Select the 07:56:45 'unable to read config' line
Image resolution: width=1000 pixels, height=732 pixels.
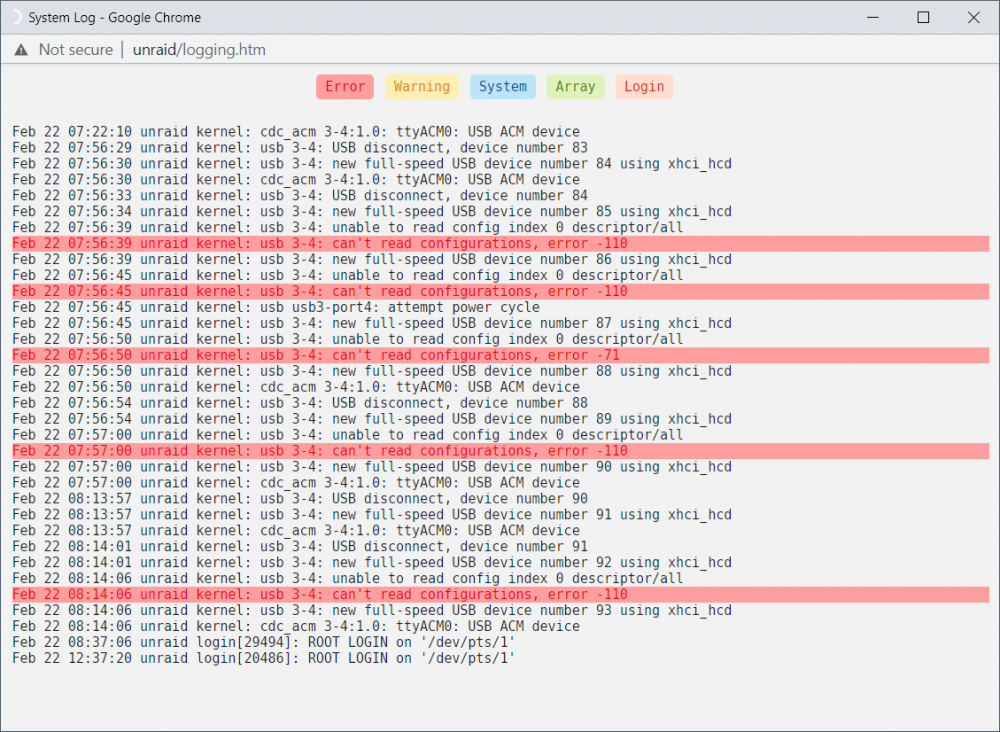pos(348,275)
